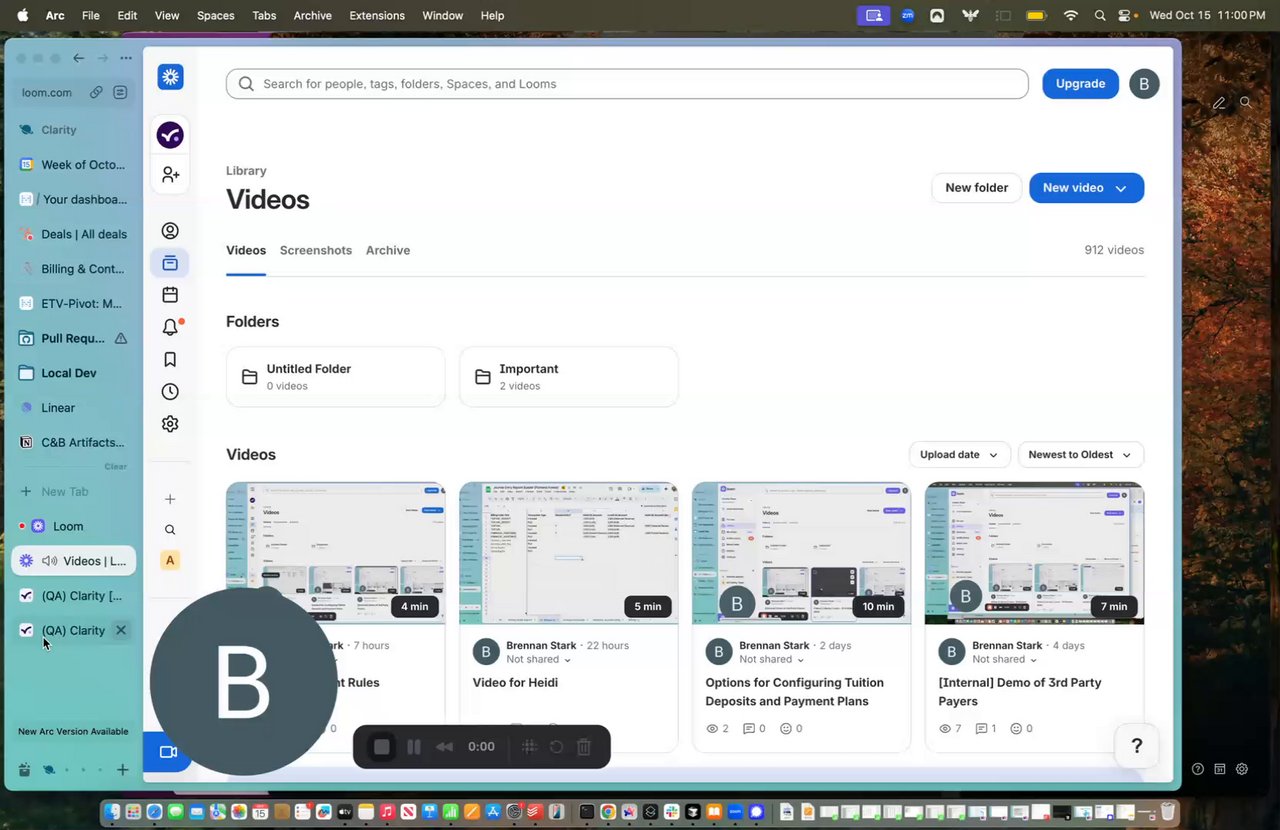
Task: Click Wi-Fi icon in menu bar
Action: click(1071, 15)
